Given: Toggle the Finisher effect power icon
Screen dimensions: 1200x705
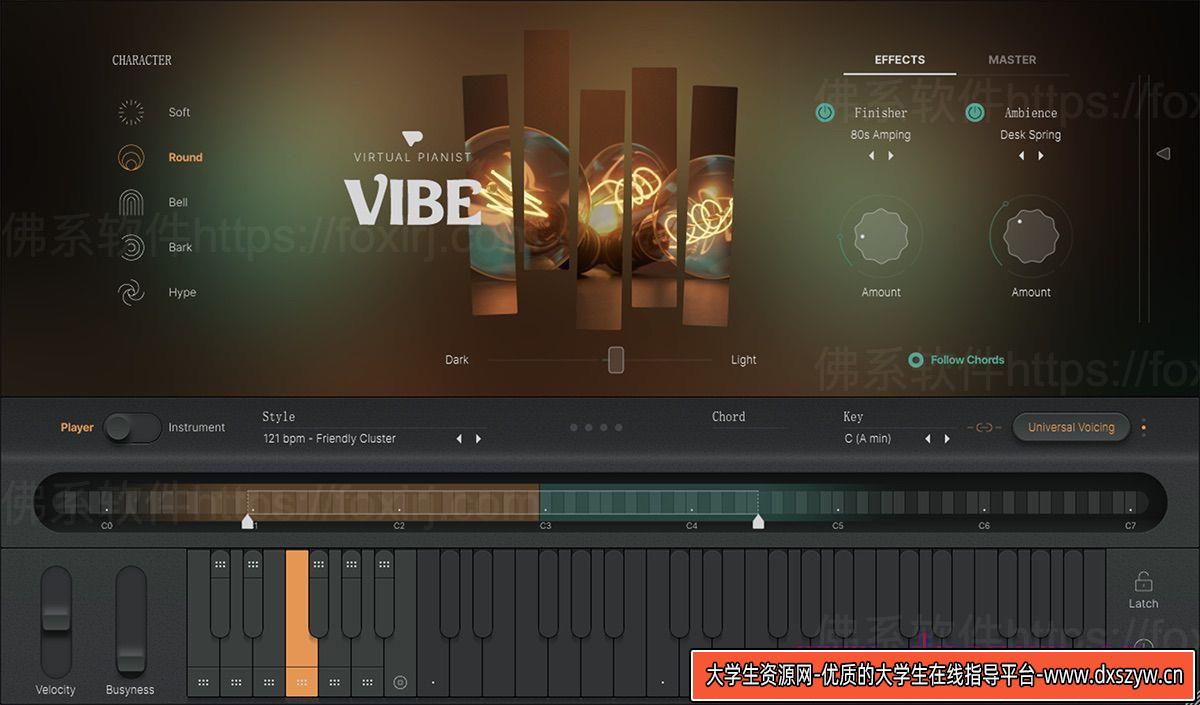Looking at the screenshot, I should click(825, 113).
